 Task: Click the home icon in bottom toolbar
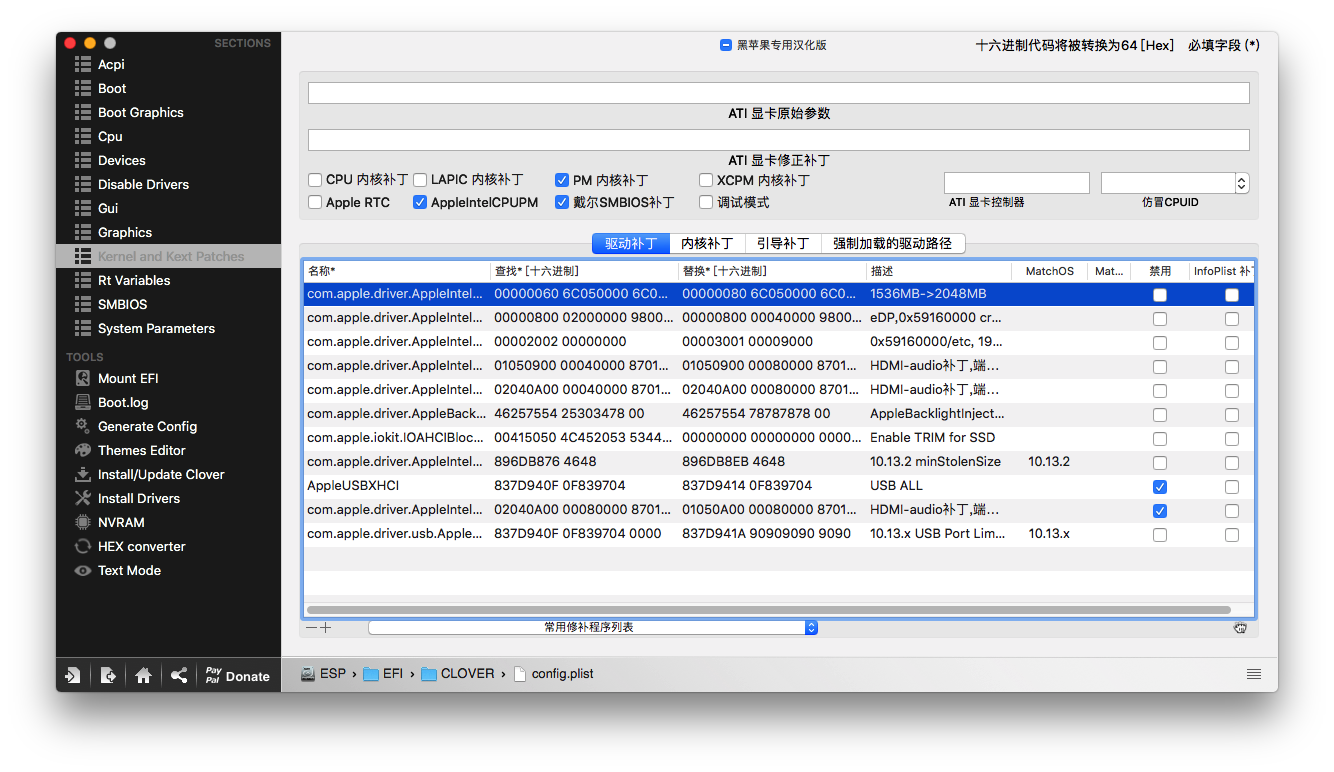[x=143, y=676]
